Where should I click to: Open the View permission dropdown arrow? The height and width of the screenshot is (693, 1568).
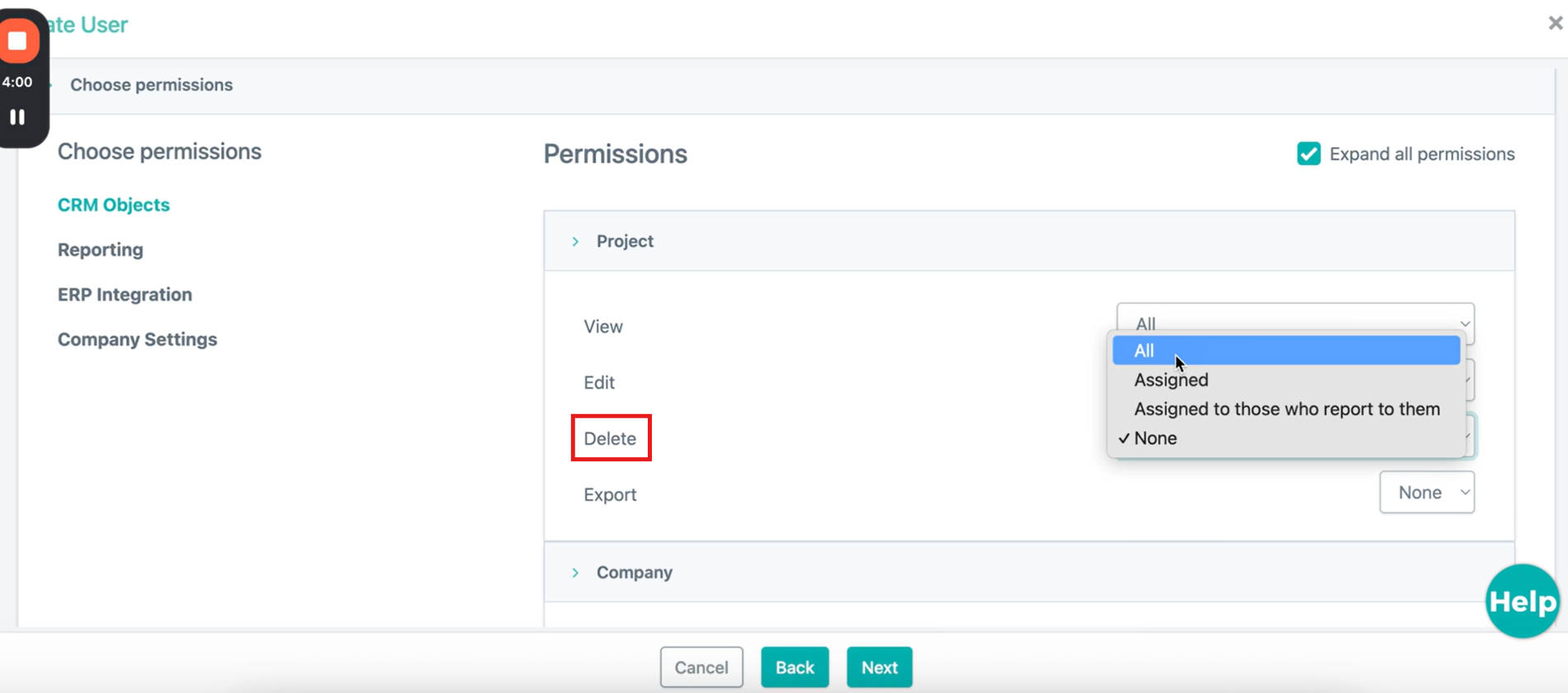point(1465,324)
